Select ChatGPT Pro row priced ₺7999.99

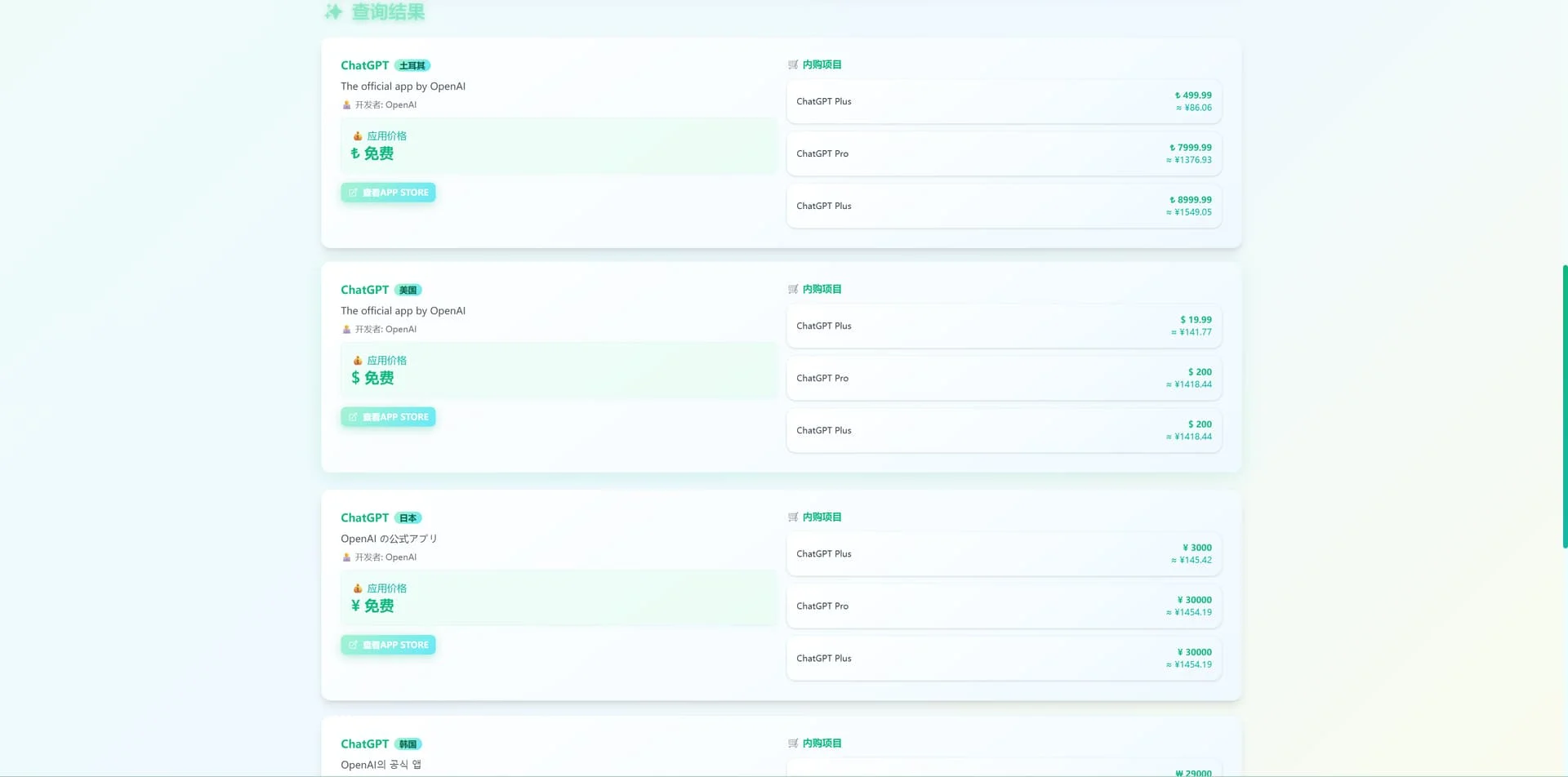(x=1004, y=153)
